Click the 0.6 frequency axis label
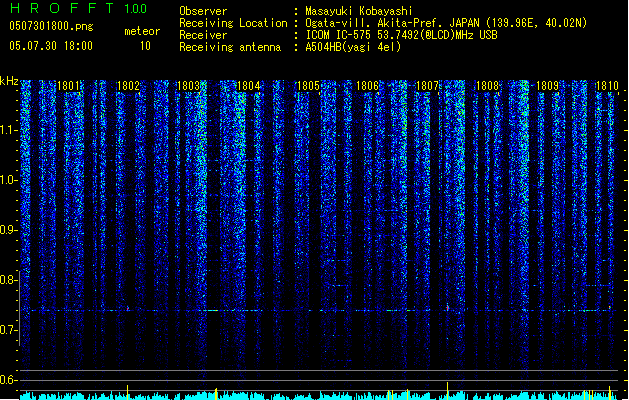Image resolution: width=629 pixels, height=400 pixels. point(9,380)
